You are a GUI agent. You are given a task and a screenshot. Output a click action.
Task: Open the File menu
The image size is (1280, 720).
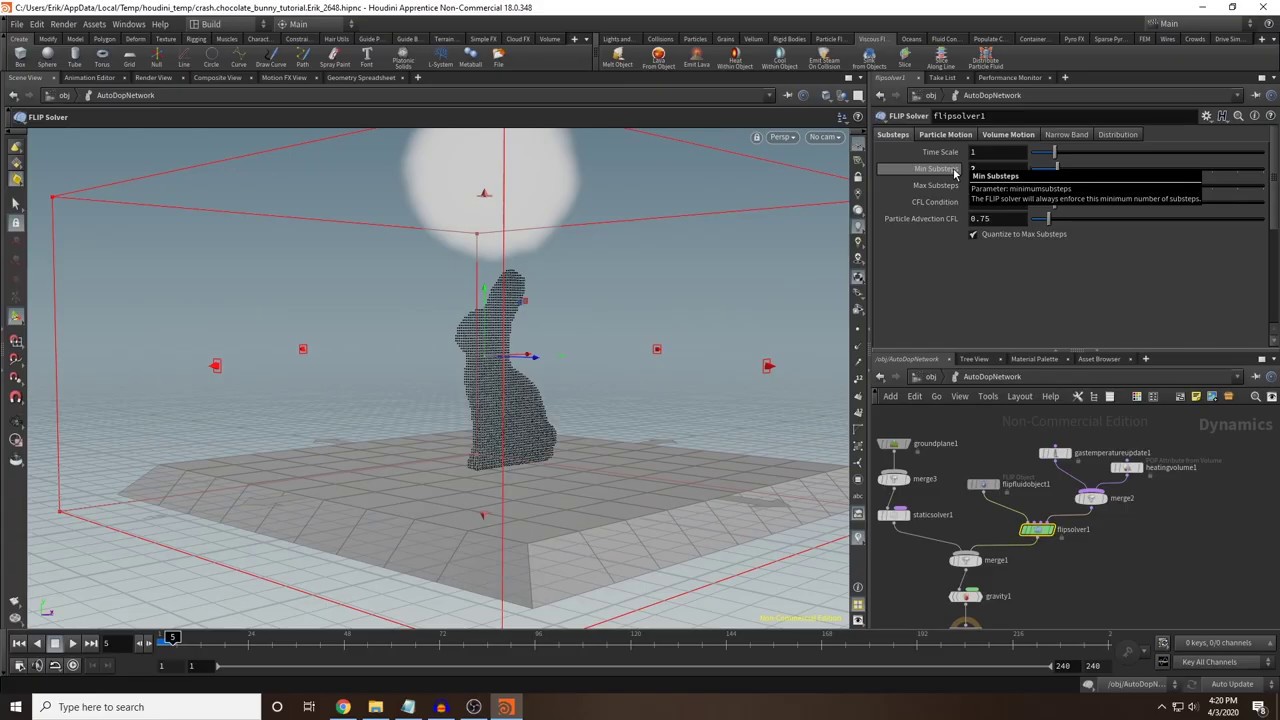[17, 24]
